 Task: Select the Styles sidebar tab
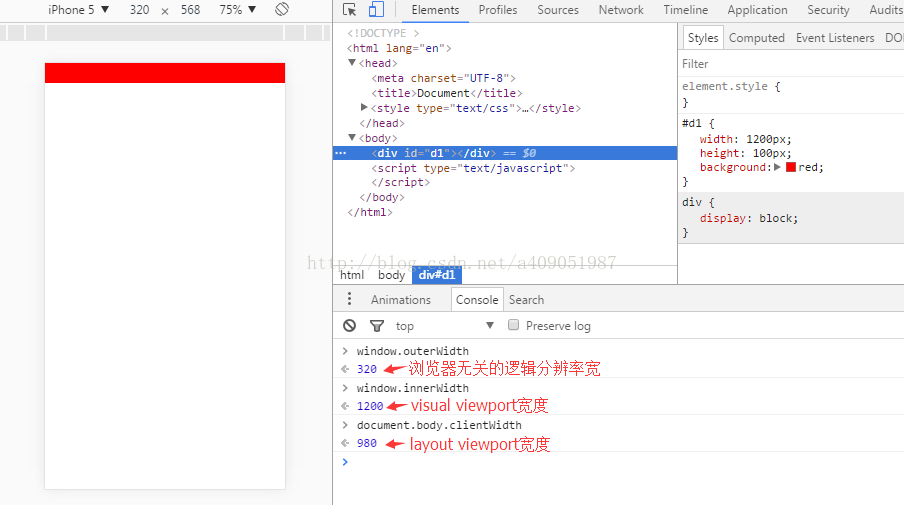[703, 38]
